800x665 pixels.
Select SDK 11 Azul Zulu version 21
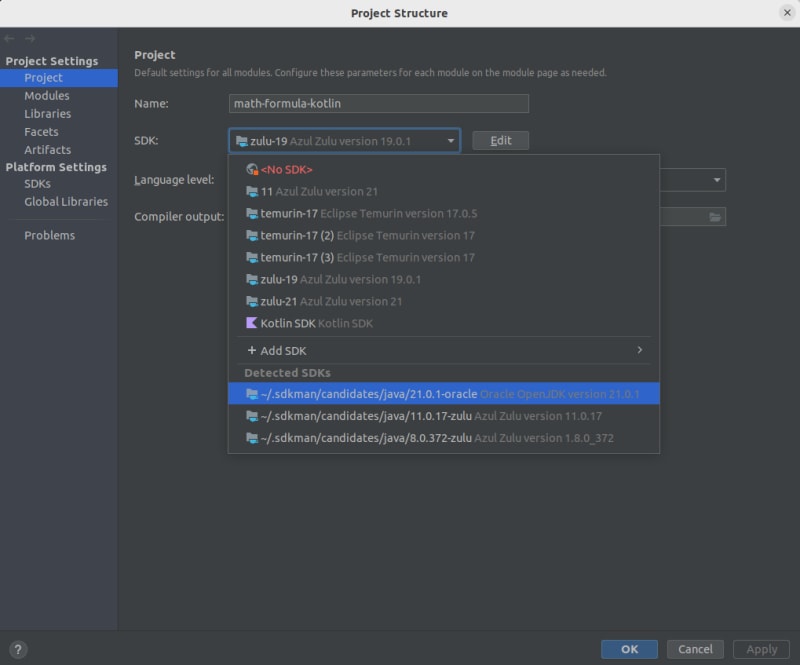pyautogui.click(x=444, y=191)
